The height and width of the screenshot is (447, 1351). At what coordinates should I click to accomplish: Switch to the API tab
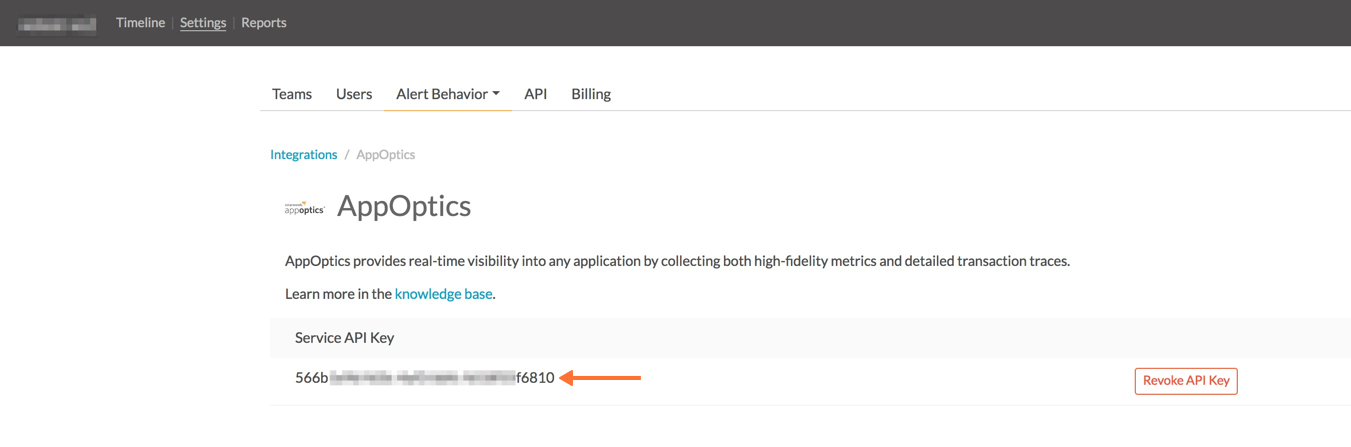click(536, 94)
